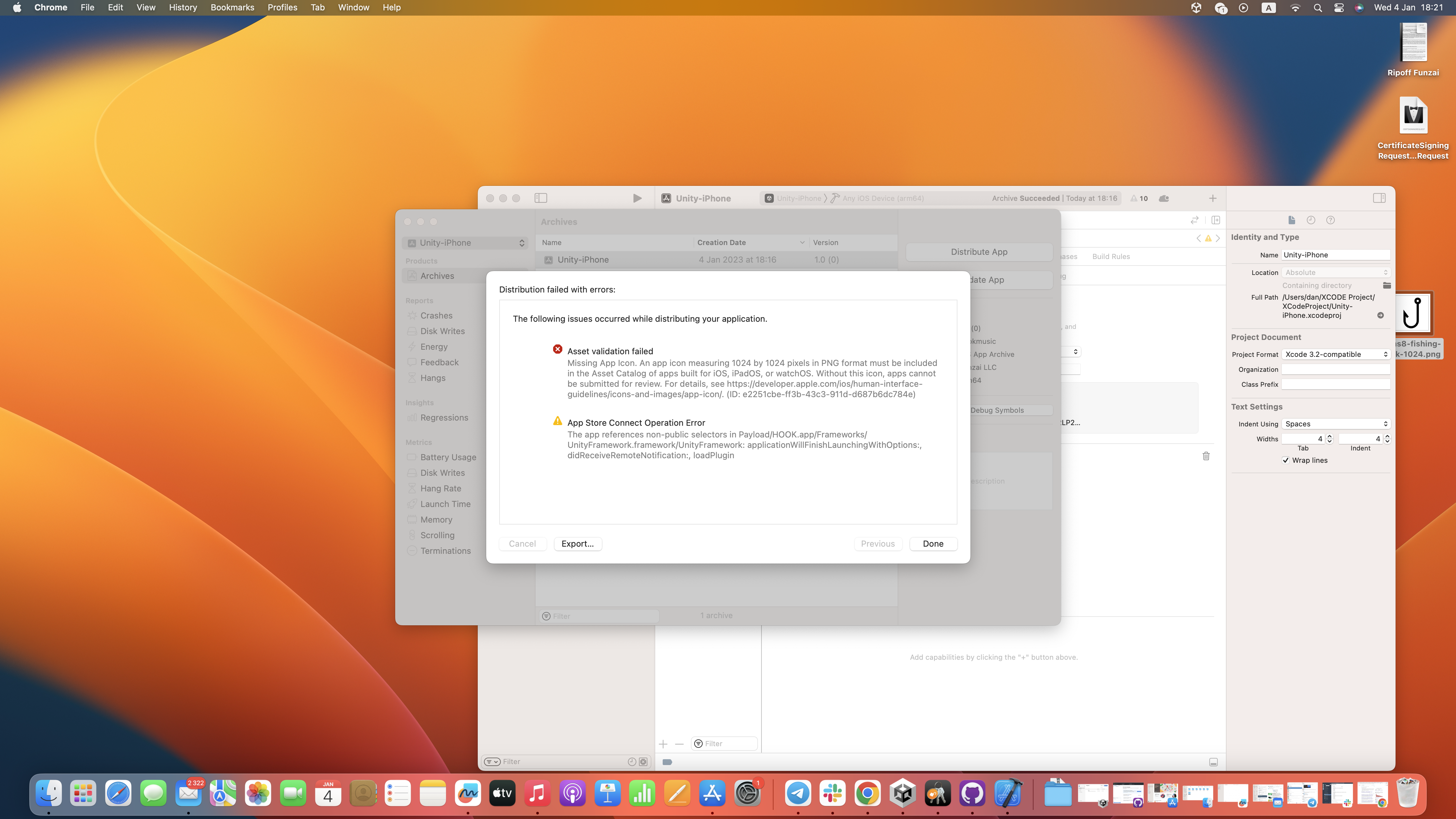Click the Export... button
1456x819 pixels.
pyautogui.click(x=577, y=544)
